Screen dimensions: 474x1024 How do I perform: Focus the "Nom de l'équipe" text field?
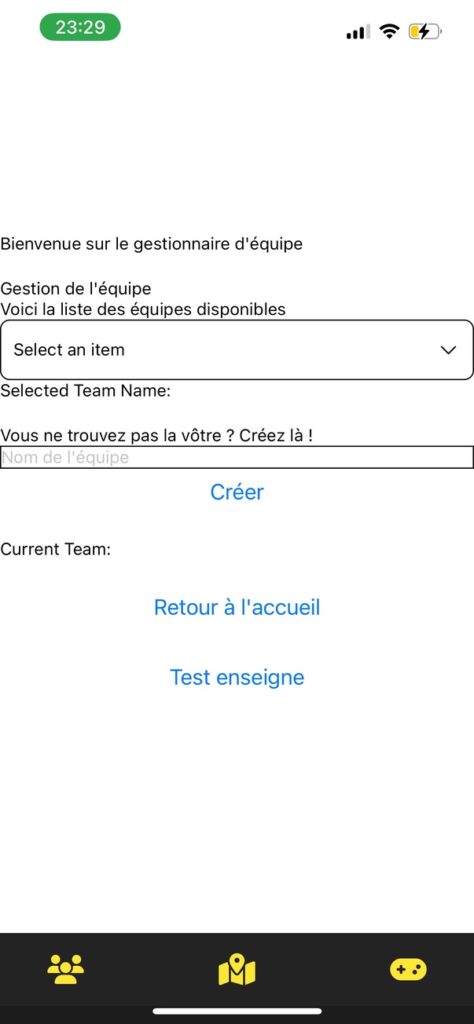[x=237, y=457]
